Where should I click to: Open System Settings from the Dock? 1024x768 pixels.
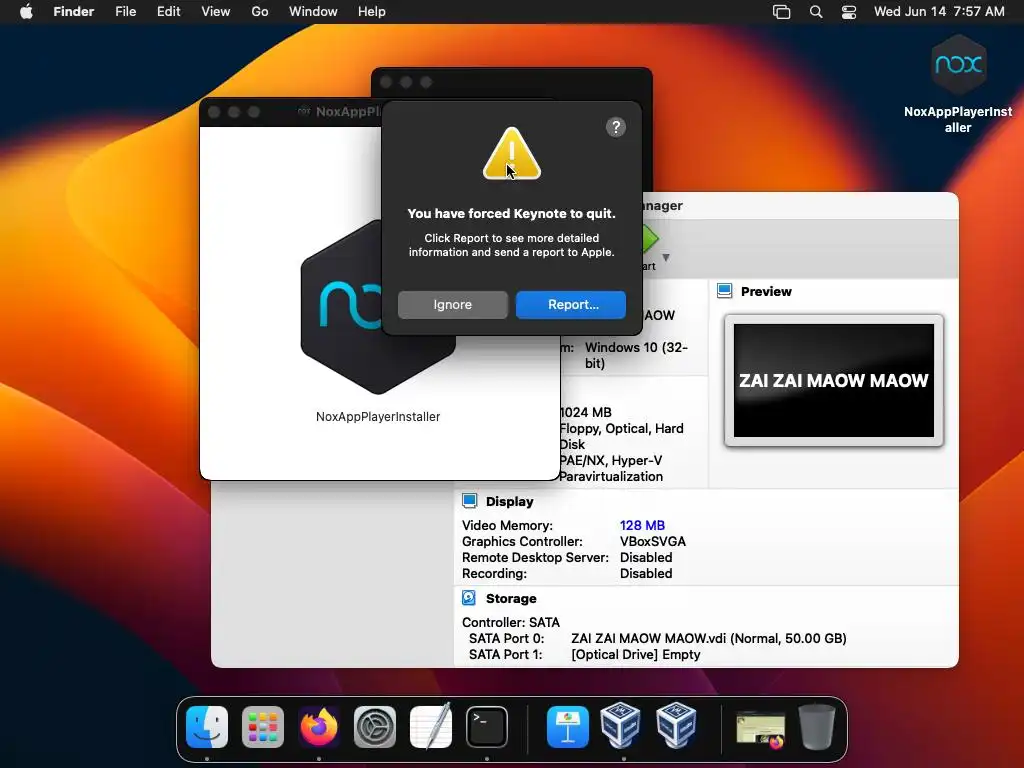tap(375, 727)
